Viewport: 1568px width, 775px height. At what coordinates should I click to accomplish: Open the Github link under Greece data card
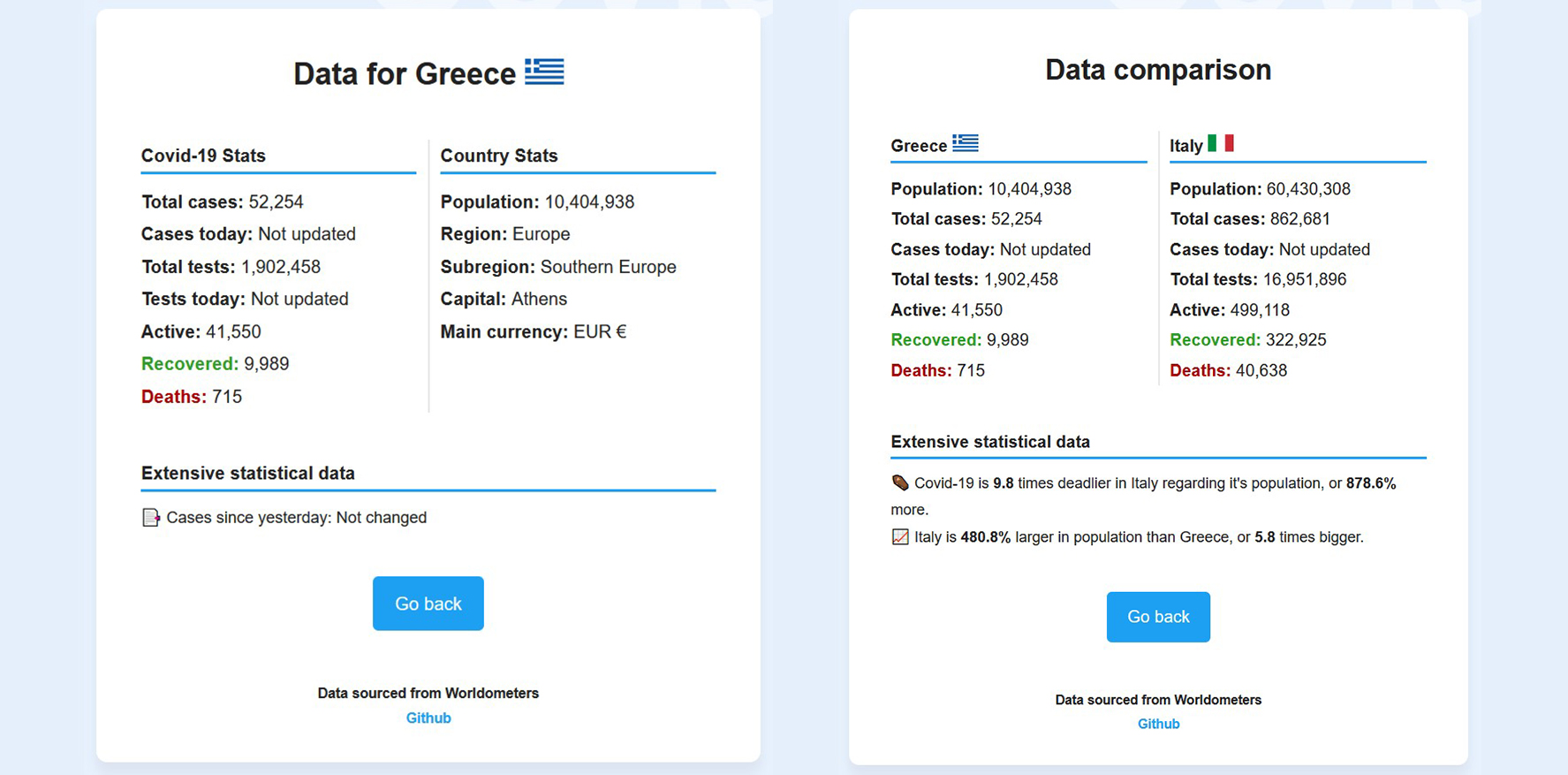click(428, 718)
